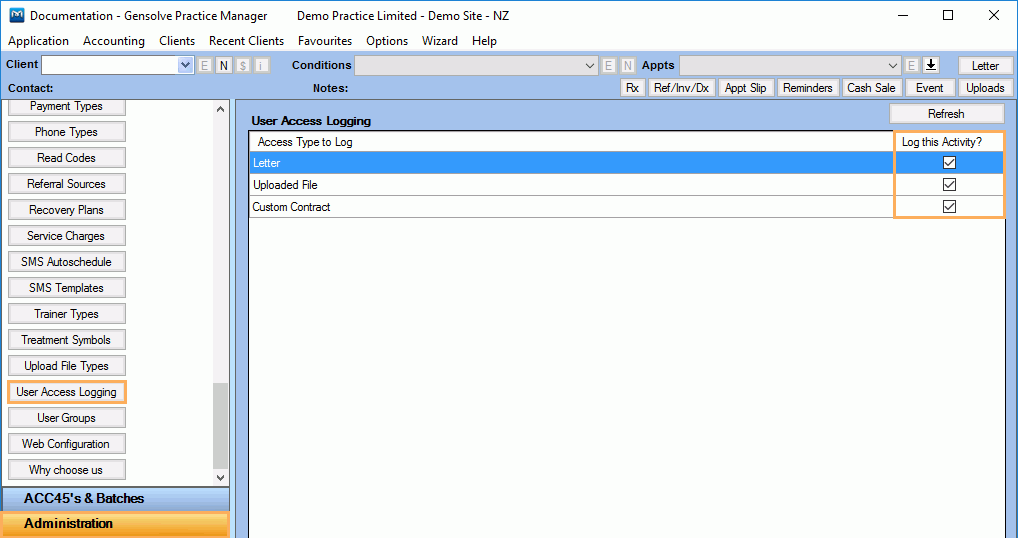Viewport: 1018px width, 538px height.
Task: Toggle the Uploaded File logging checkbox
Action: point(949,185)
